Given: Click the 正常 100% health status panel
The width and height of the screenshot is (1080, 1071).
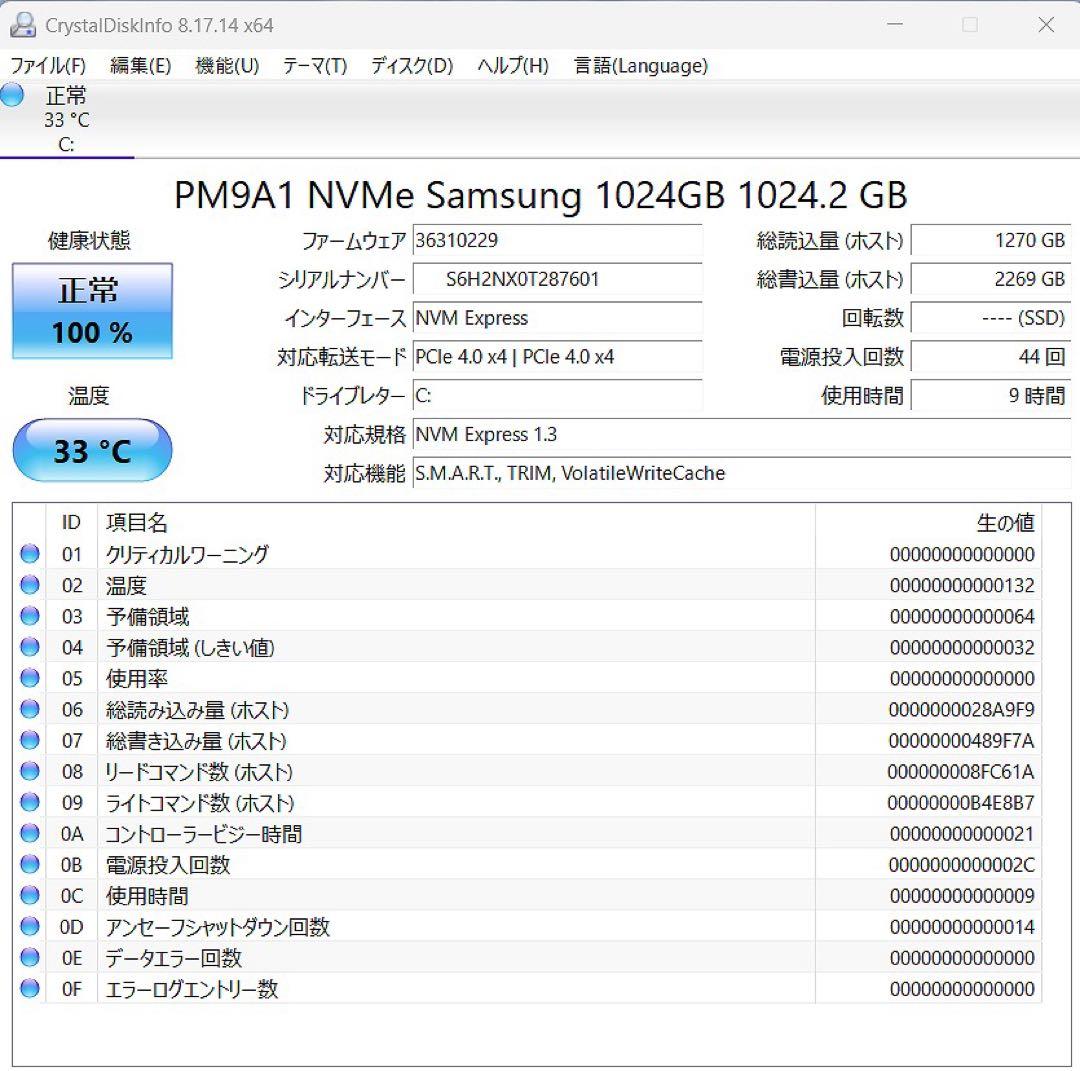Looking at the screenshot, I should click(92, 311).
